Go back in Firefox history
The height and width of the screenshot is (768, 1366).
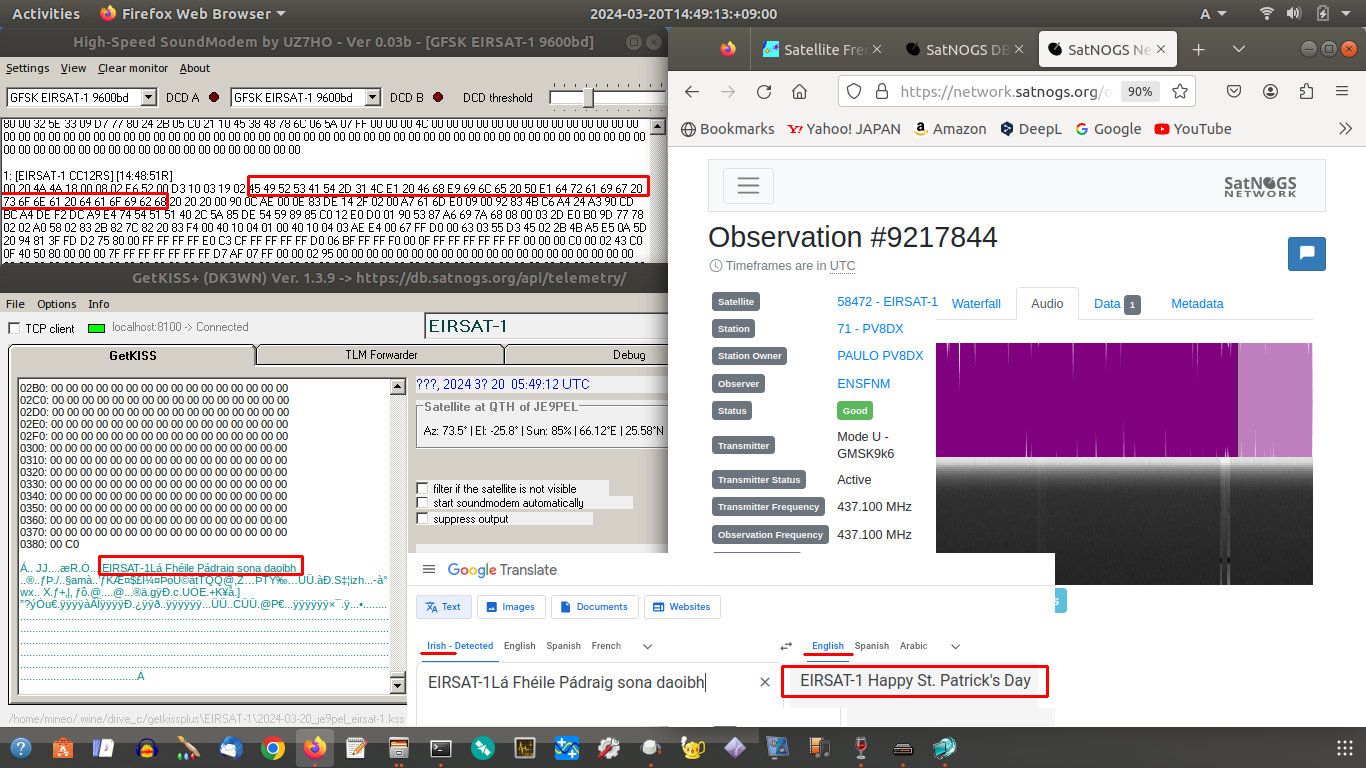[x=692, y=91]
